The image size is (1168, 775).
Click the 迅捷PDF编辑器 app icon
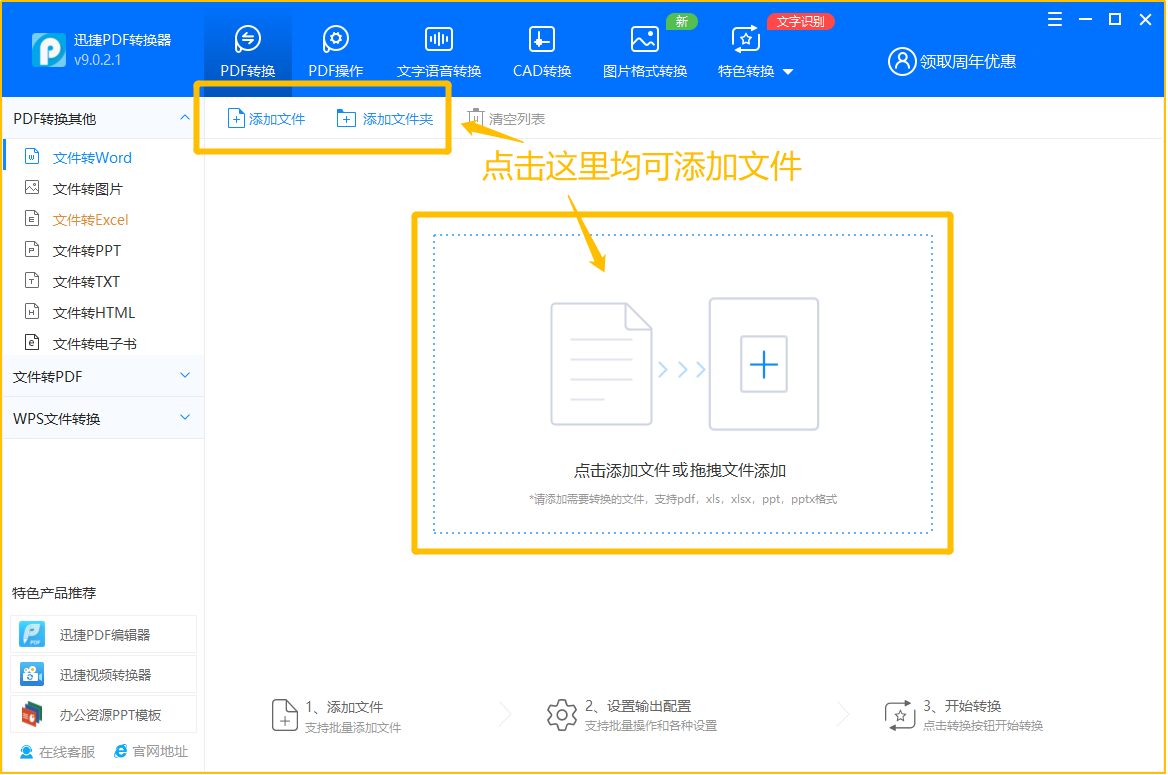coord(32,634)
